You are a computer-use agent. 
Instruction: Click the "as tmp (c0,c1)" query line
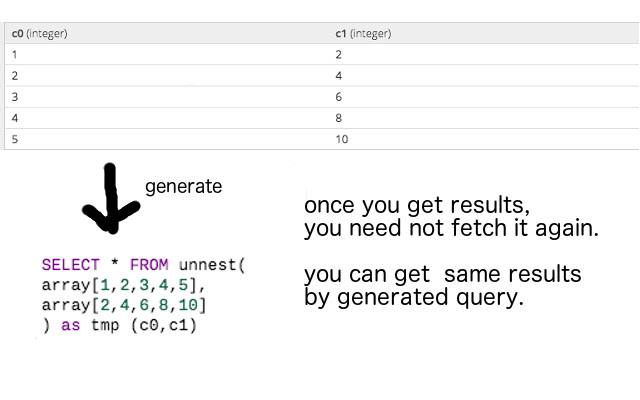pos(118,325)
